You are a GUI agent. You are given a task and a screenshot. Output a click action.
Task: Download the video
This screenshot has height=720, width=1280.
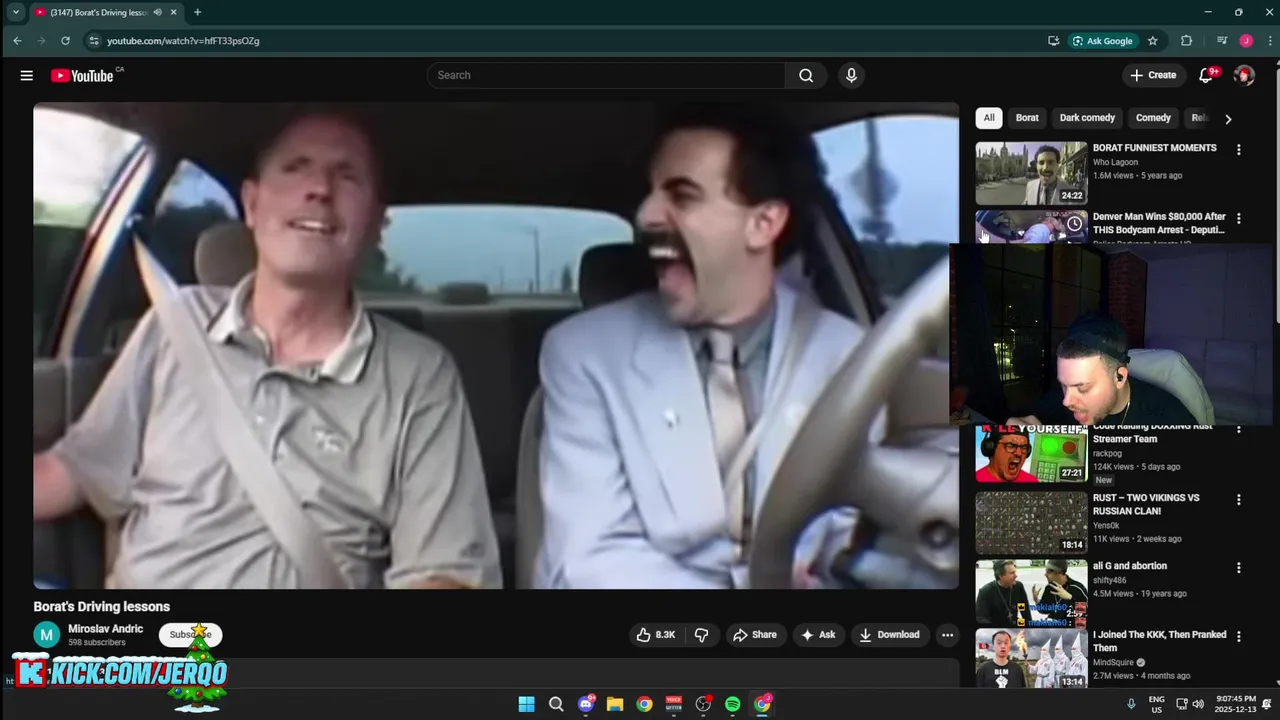pos(889,634)
